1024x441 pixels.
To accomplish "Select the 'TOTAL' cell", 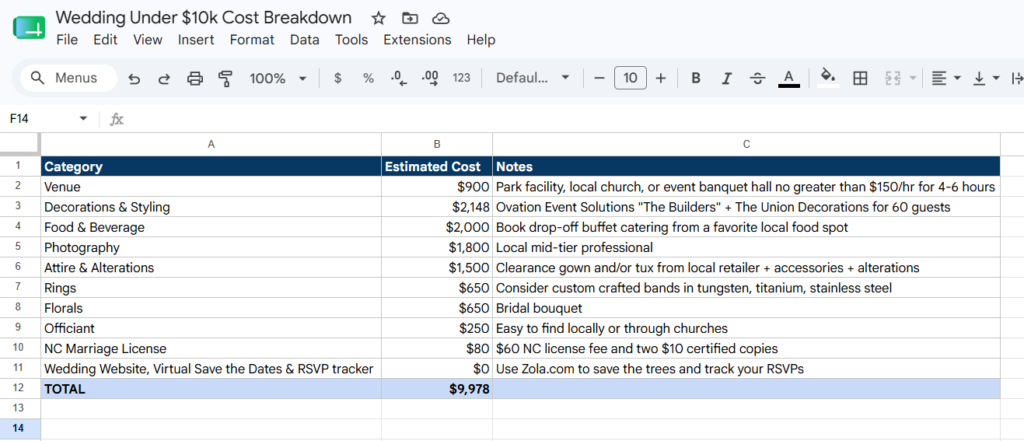I will pos(211,389).
